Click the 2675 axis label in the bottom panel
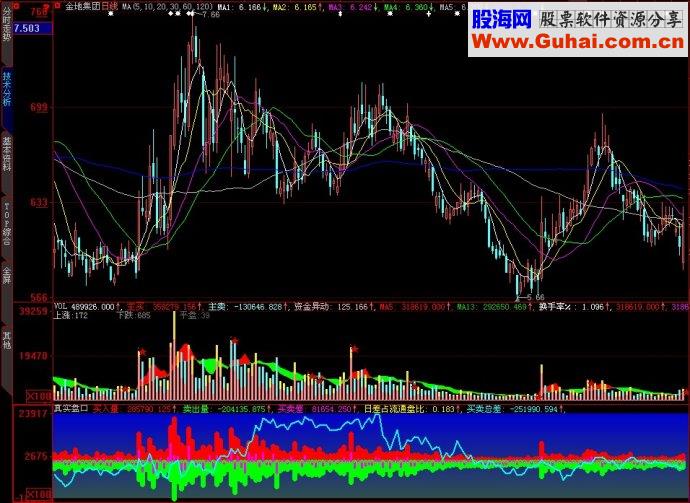Image resolution: width=690 pixels, height=503 pixels. tap(36, 455)
